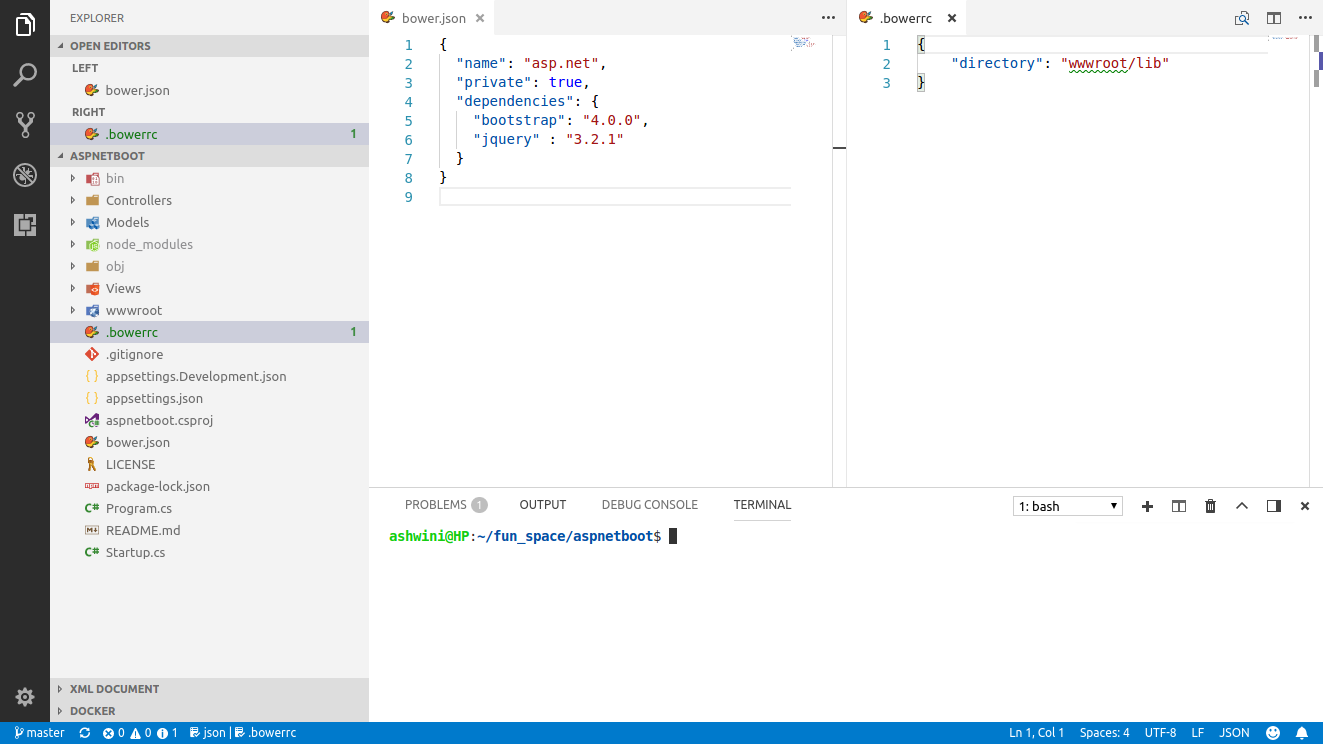Open the terminal selector dropdown showing 1: bash

[1067, 506]
